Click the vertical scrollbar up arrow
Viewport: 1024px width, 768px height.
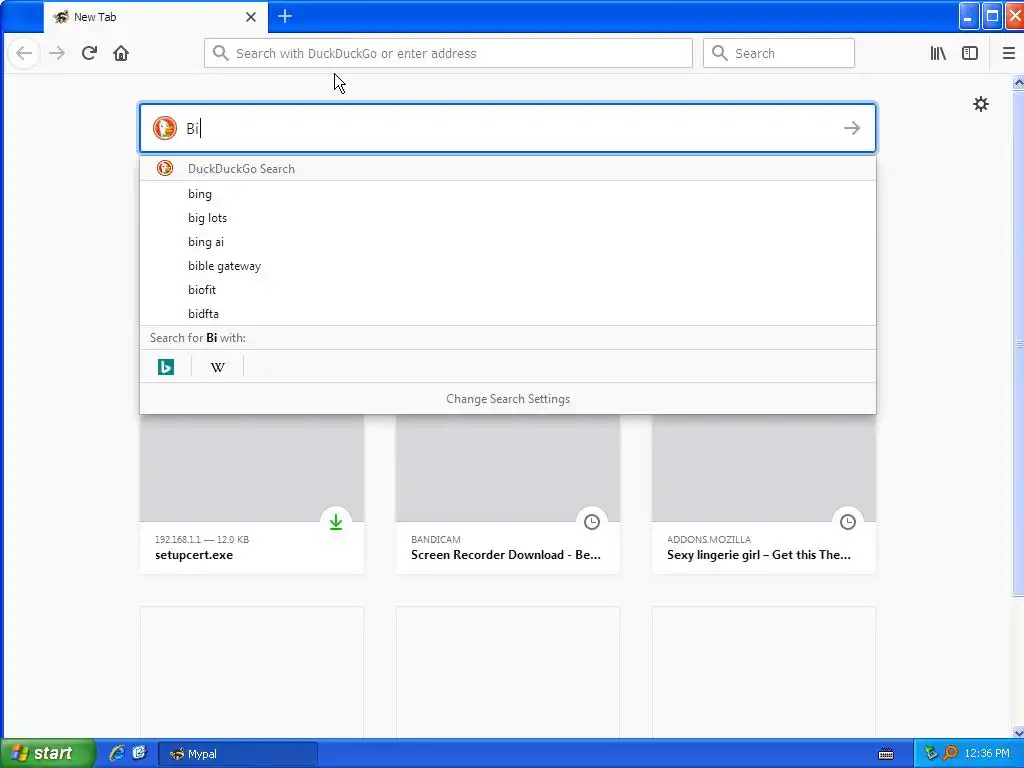pyautogui.click(x=1018, y=83)
